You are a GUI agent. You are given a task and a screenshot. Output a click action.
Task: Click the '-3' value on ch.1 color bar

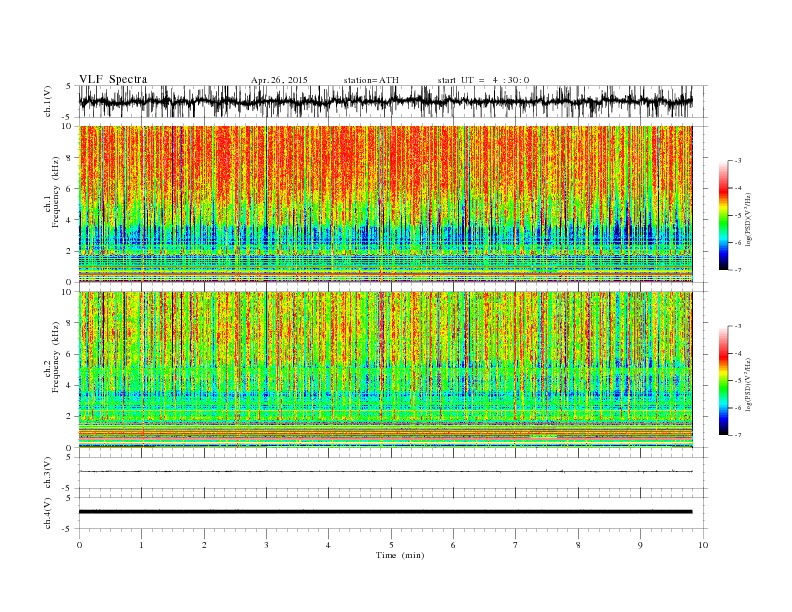pos(737,161)
